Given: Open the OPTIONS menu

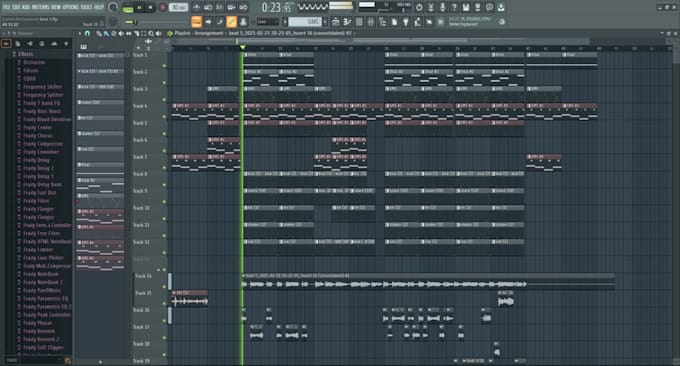Looking at the screenshot, I should (x=71, y=7).
